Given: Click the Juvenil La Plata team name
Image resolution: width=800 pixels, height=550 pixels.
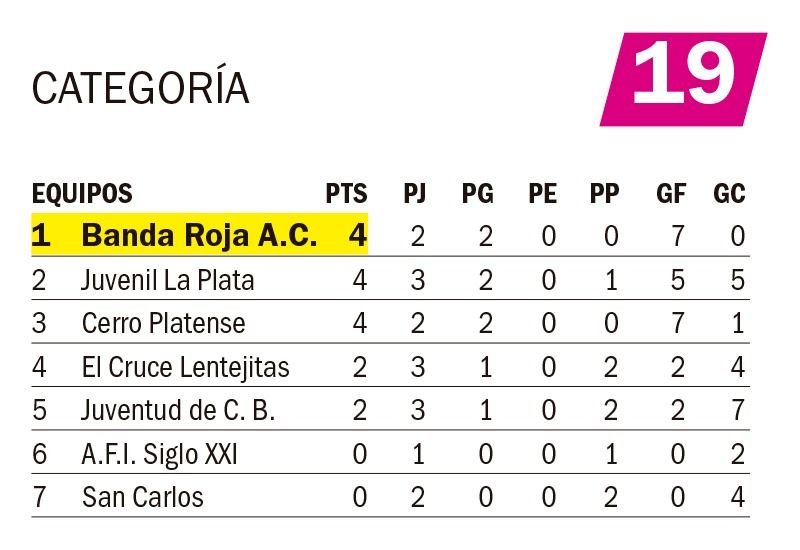Looking at the screenshot, I should click(168, 280).
